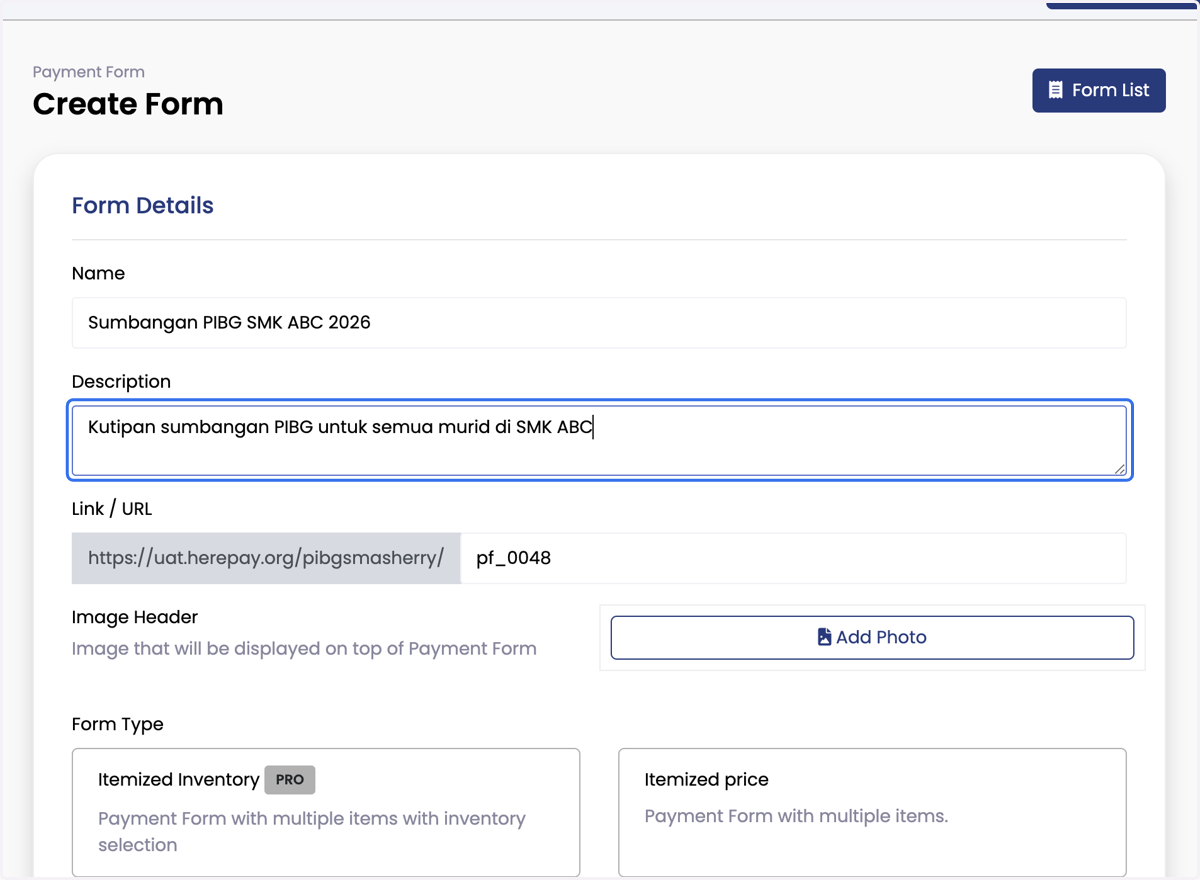Edit the pf_0048 URL slug field
Viewport: 1200px width, 880px height.
(x=793, y=558)
